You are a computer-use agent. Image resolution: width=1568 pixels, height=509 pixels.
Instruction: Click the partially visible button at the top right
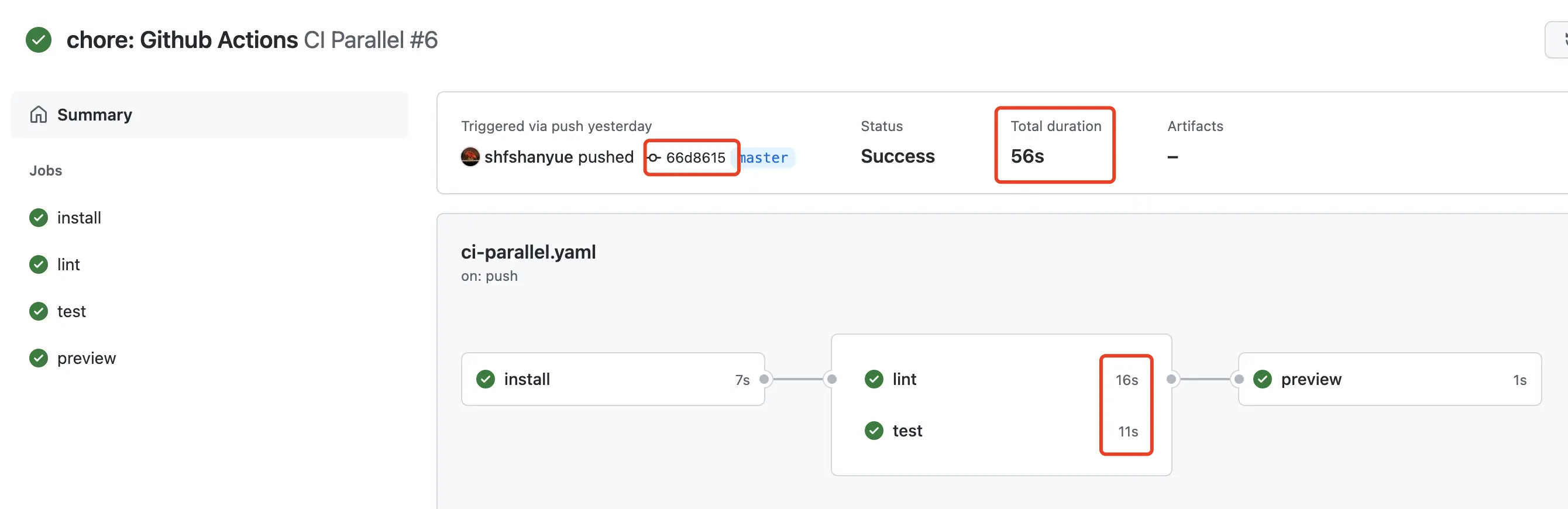point(1557,40)
